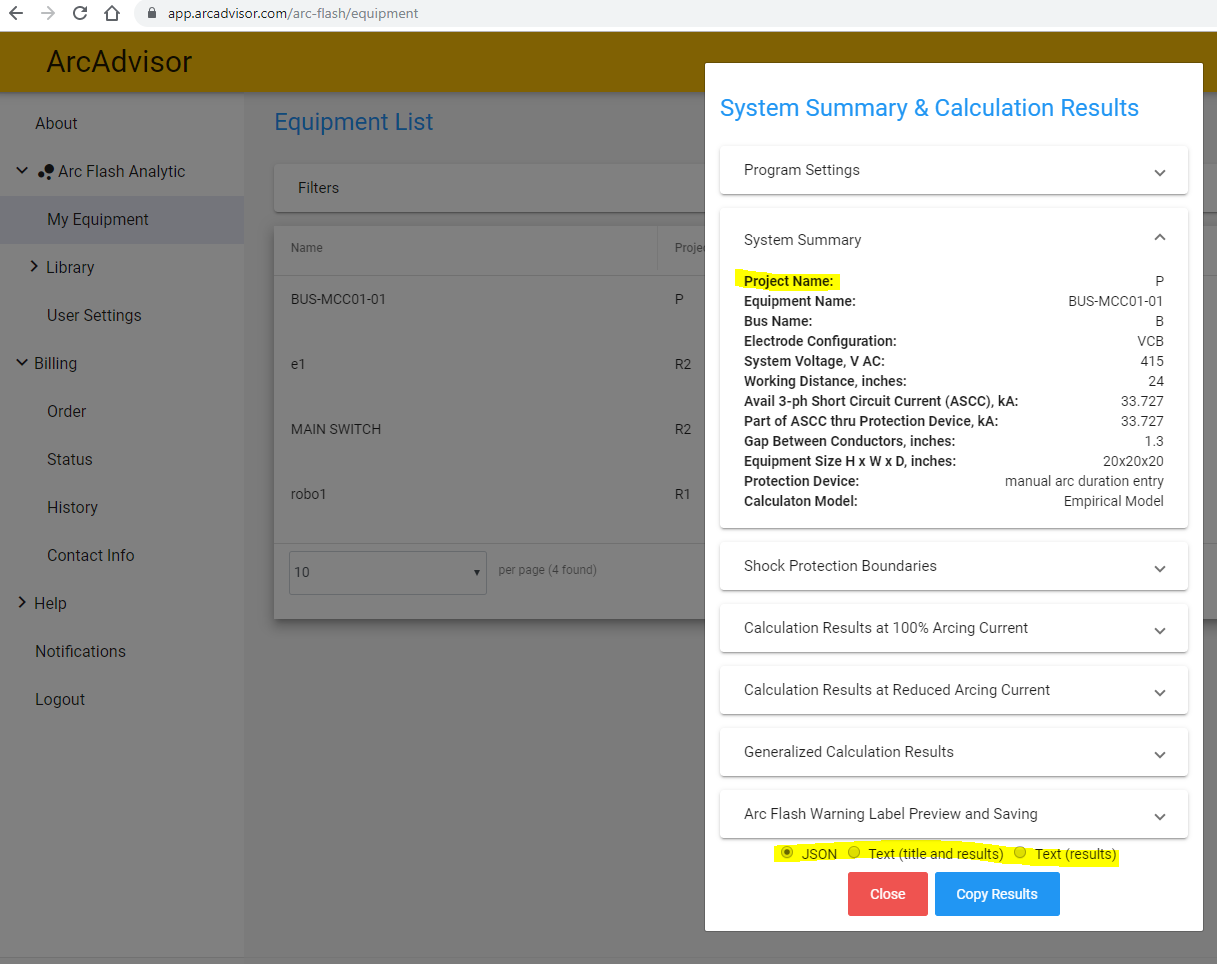This screenshot has height=964, width=1217.
Task: Collapse the Arc Flash Analytic section chevron
Action: (x=22, y=171)
